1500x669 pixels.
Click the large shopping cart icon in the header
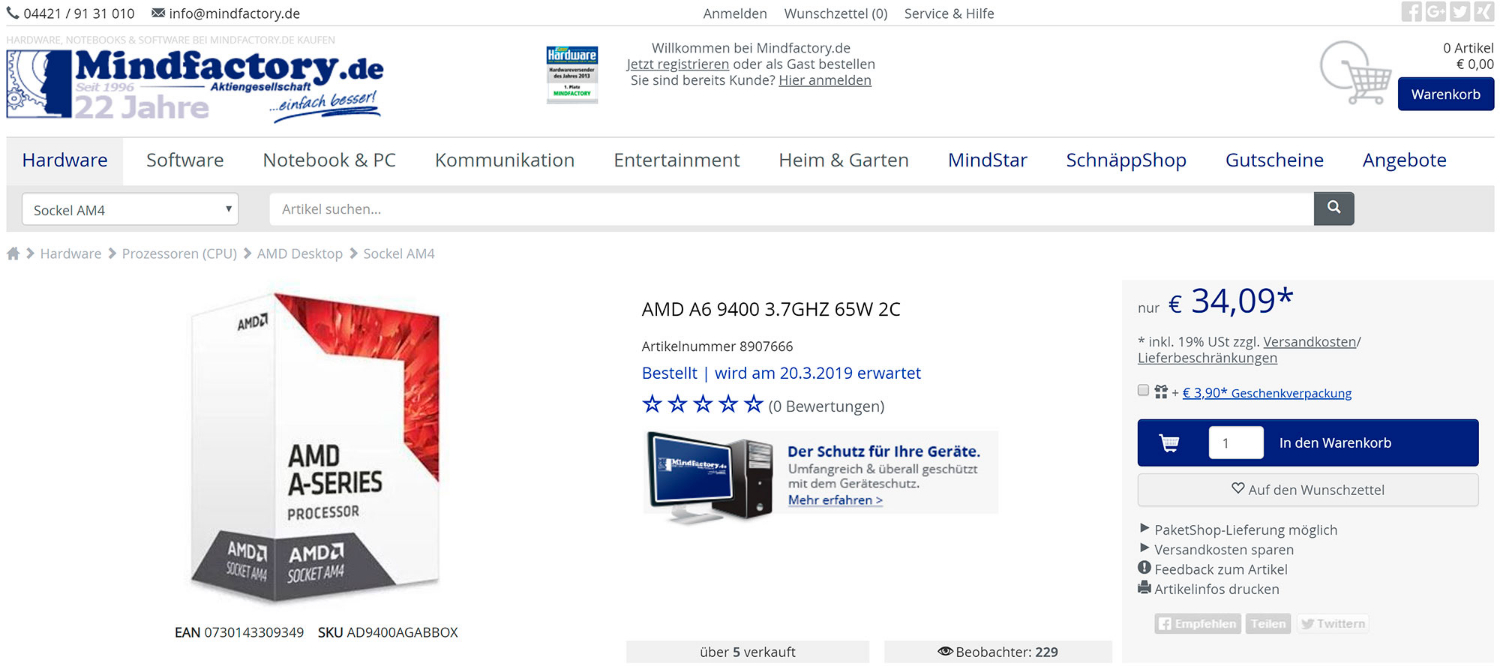coord(1355,72)
